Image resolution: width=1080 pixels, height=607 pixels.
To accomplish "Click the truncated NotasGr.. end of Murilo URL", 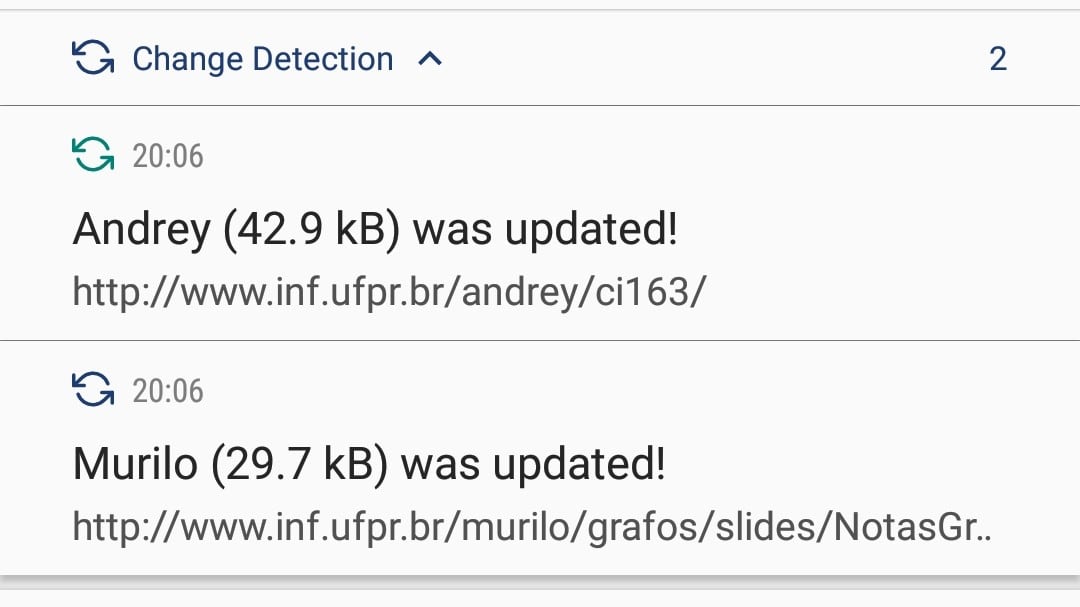I will tap(913, 526).
